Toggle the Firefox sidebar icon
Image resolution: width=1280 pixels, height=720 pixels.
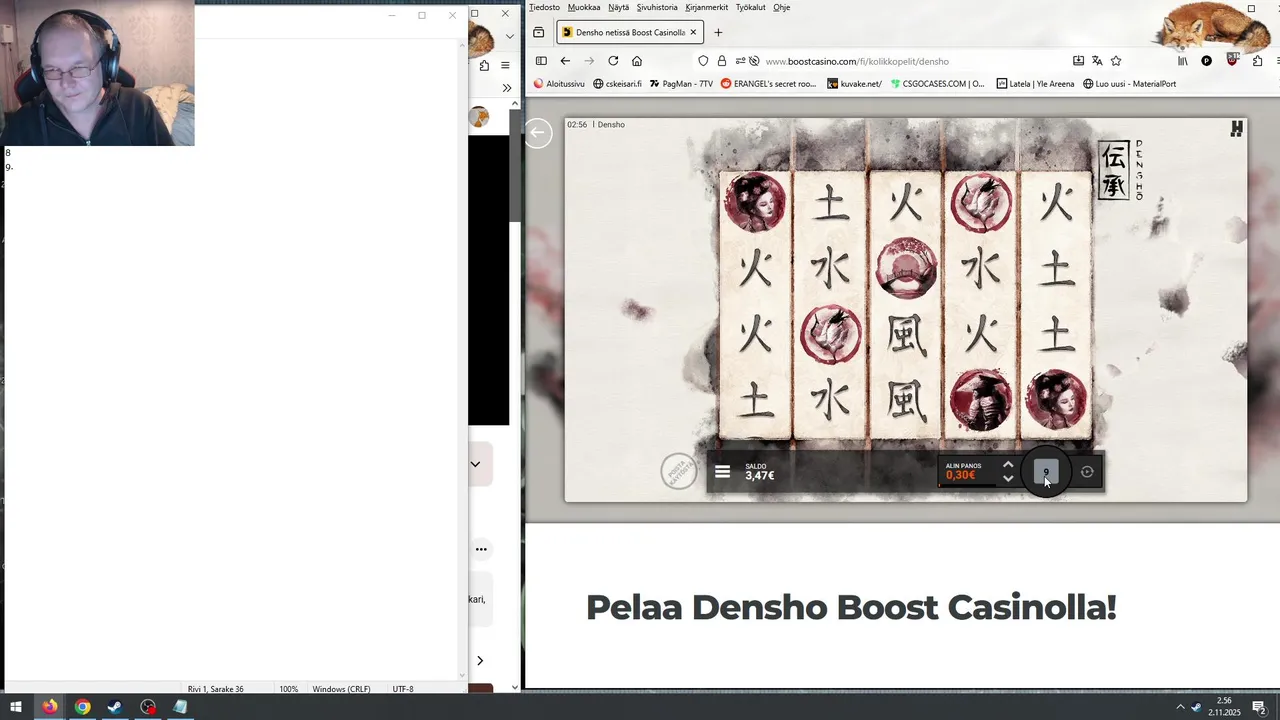pos(541,61)
